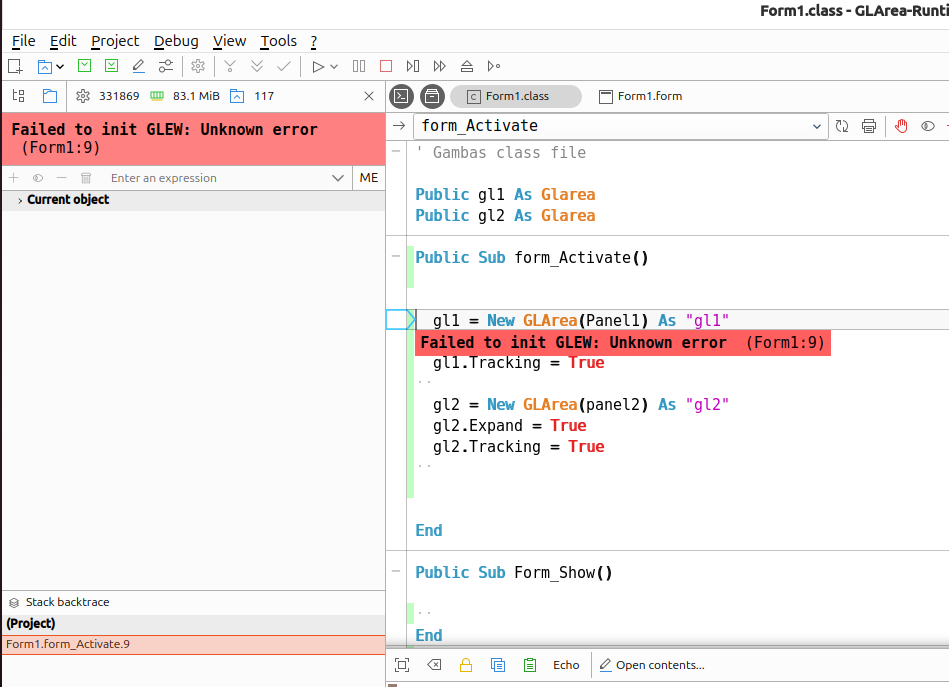This screenshot has width=949, height=687.
Task: Open the Debug menu
Action: pyautogui.click(x=176, y=41)
